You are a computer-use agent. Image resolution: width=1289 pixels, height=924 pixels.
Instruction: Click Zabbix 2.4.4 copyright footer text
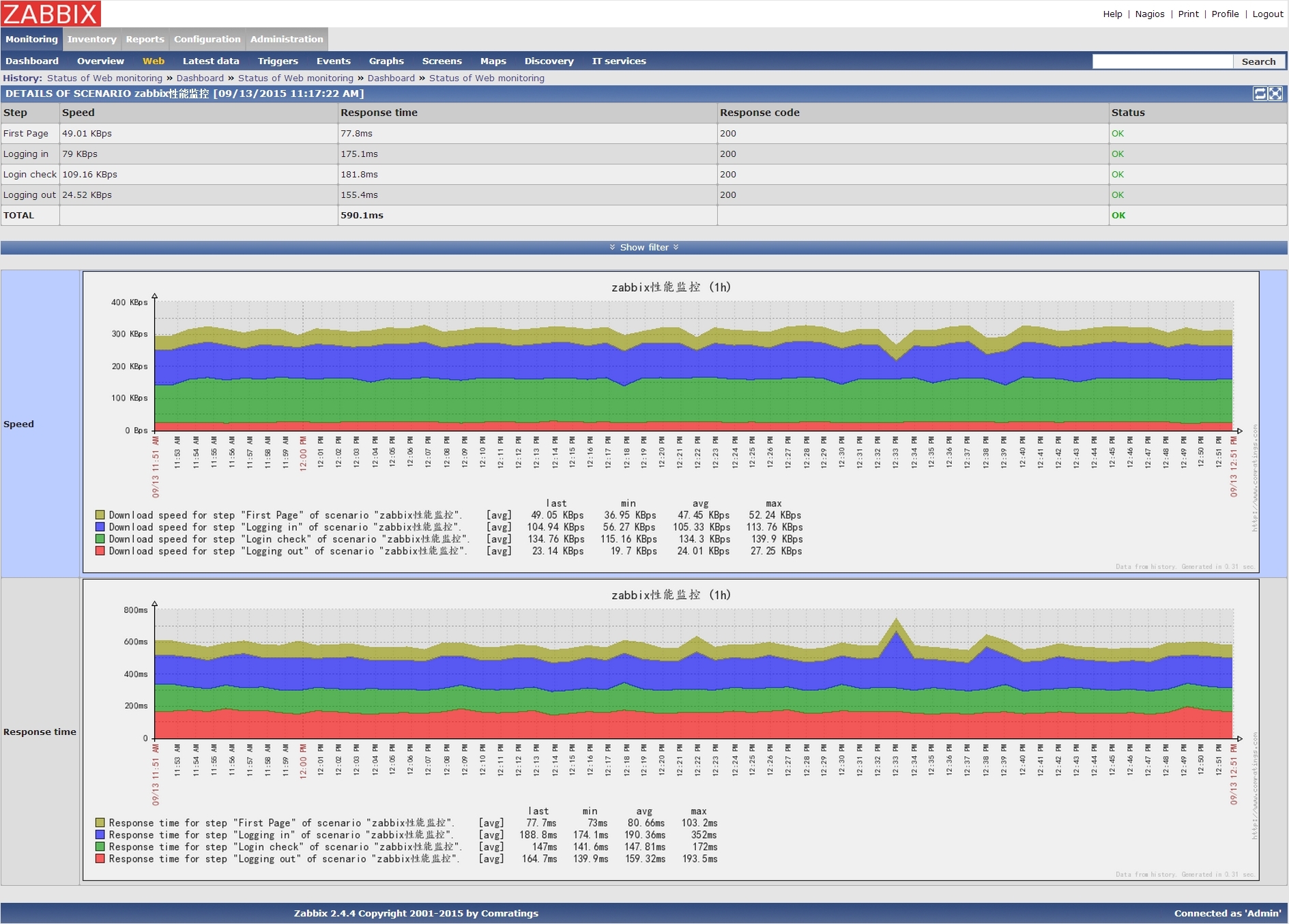(x=416, y=913)
